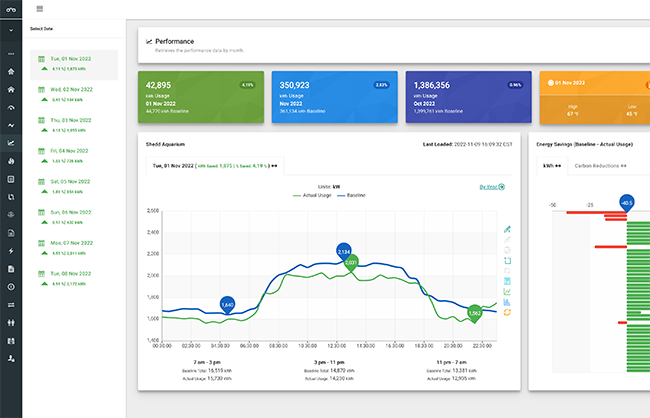
Task: Click the user settings sidebar icon
Action: [x=11, y=357]
